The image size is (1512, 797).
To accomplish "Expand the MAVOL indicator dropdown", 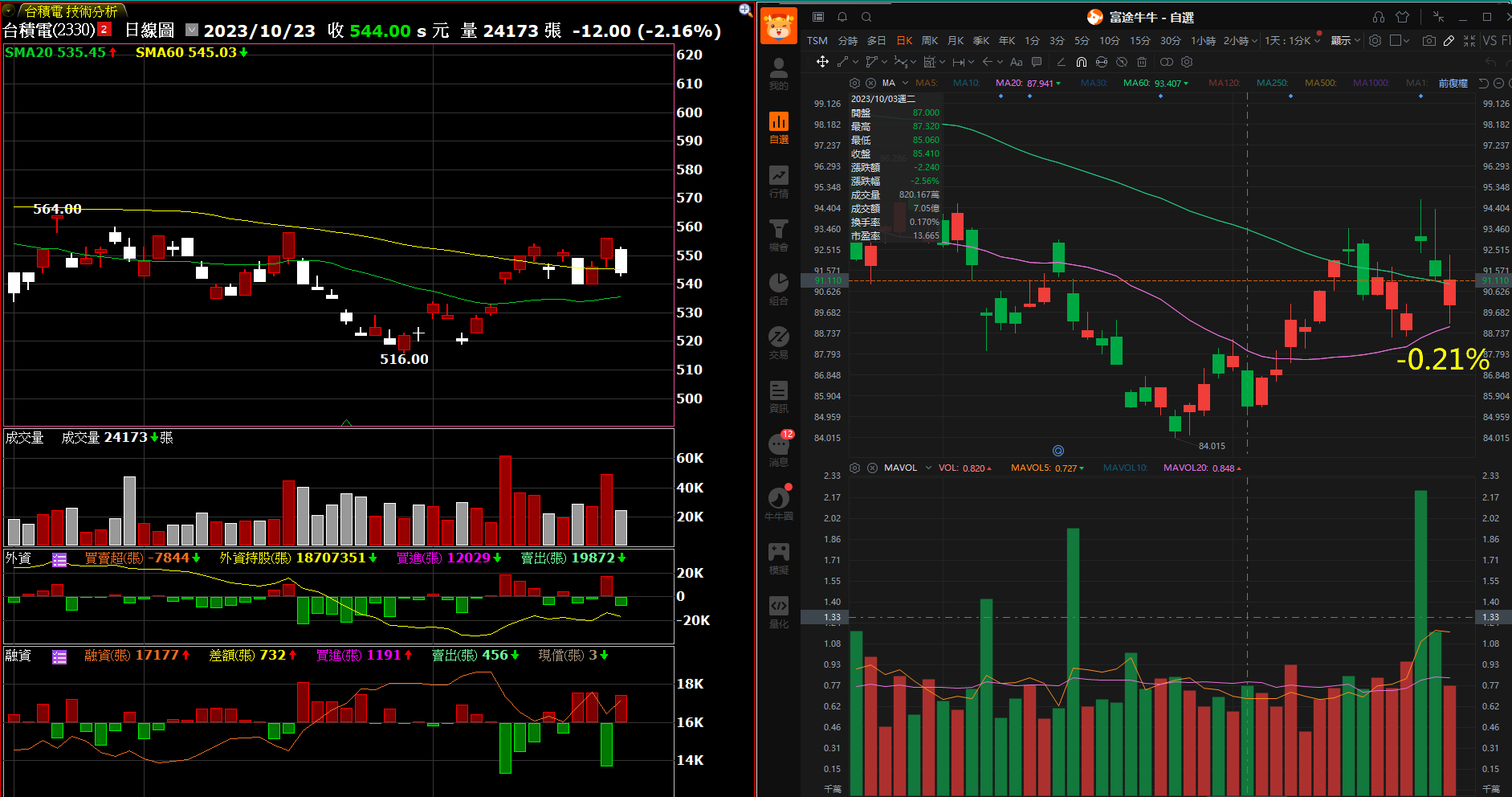I will point(928,468).
